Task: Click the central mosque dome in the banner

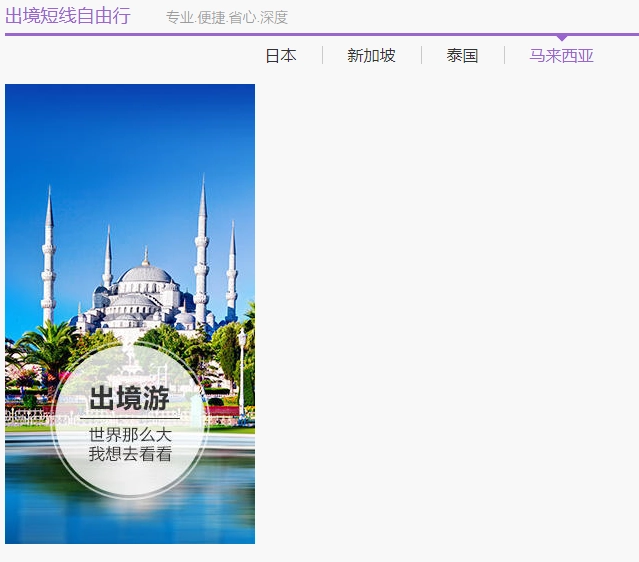Action: point(145,273)
